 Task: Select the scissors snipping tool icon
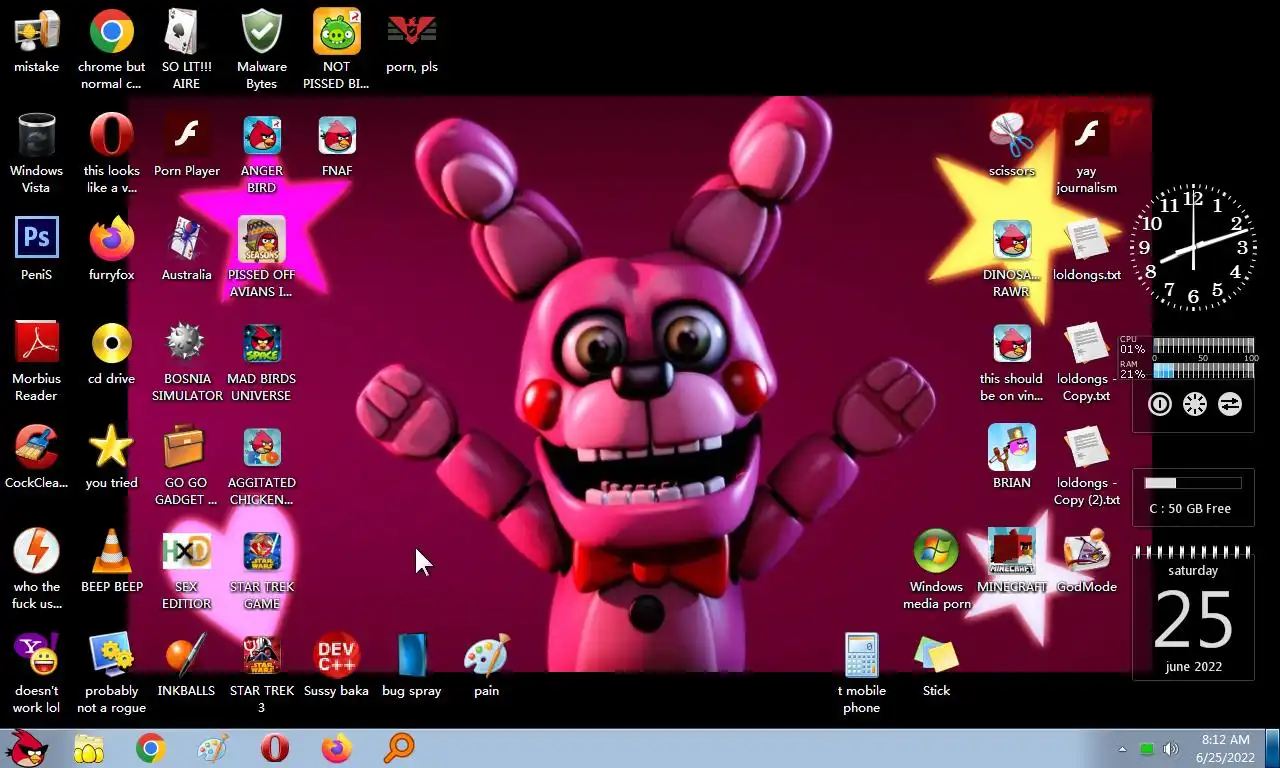(1011, 136)
